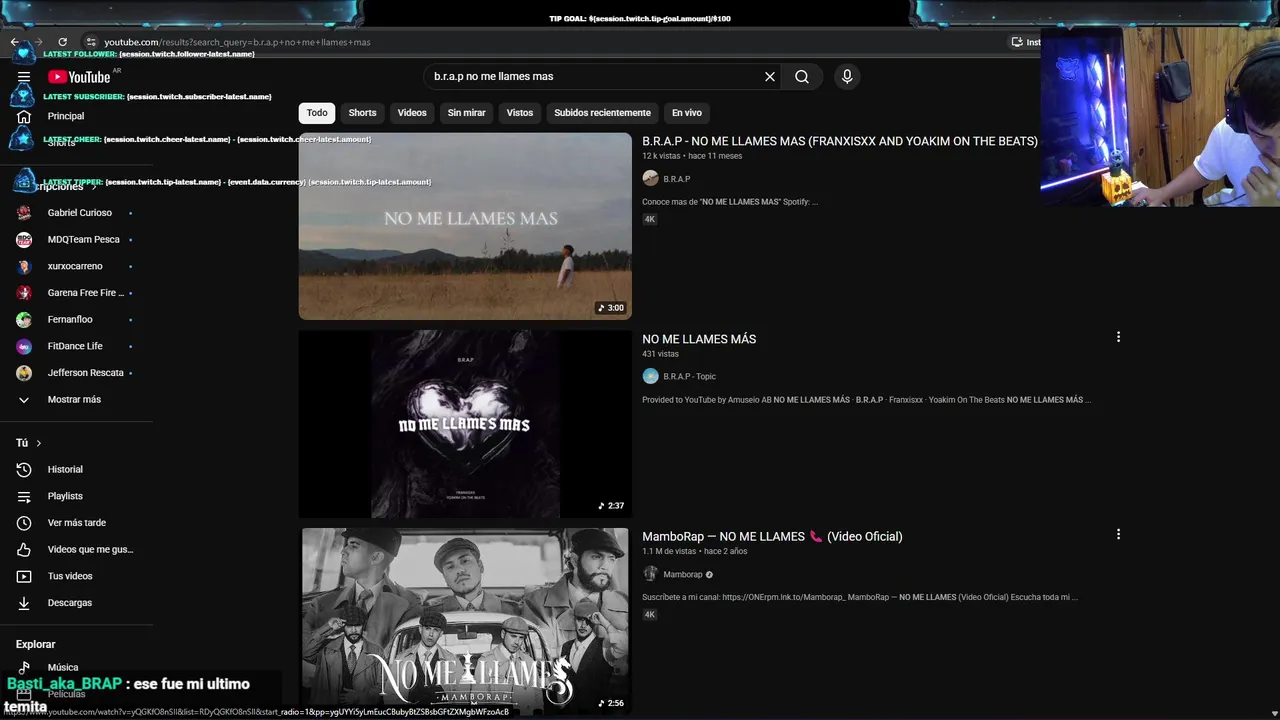The height and width of the screenshot is (720, 1280).
Task: Click the B.R.A.P channel avatar
Action: (650, 178)
